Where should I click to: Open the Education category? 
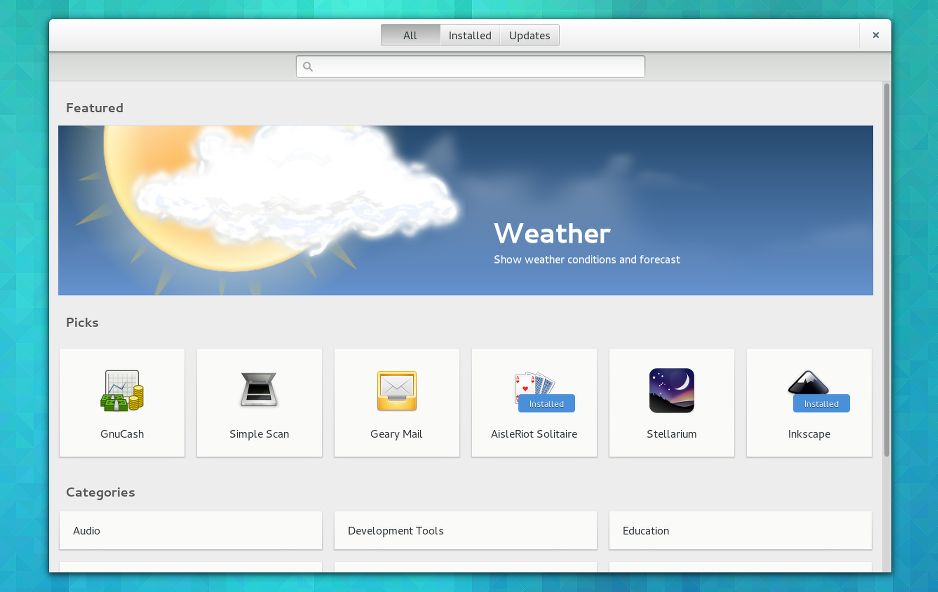pos(740,530)
